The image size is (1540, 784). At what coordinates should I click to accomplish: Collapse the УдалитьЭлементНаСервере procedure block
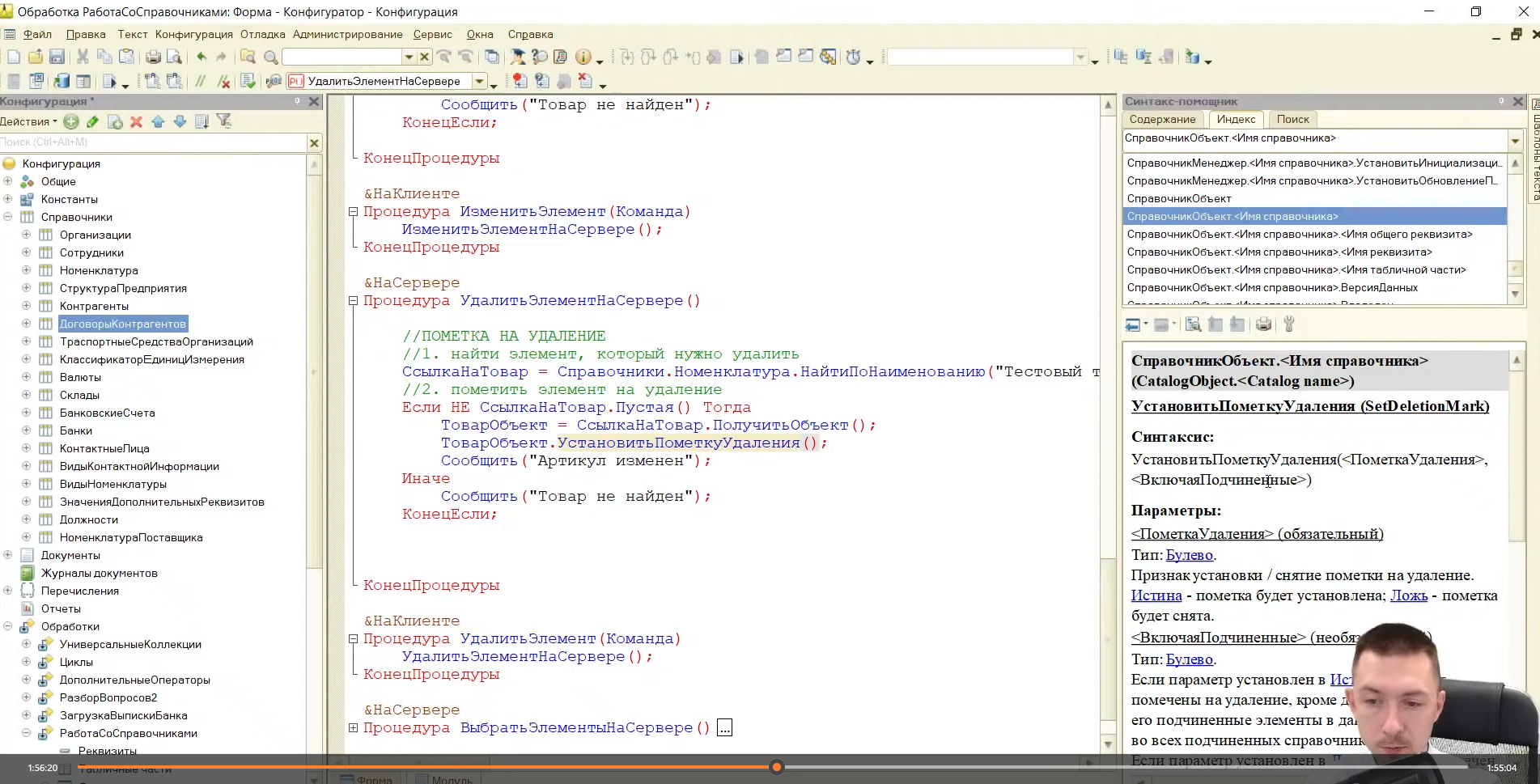click(353, 301)
